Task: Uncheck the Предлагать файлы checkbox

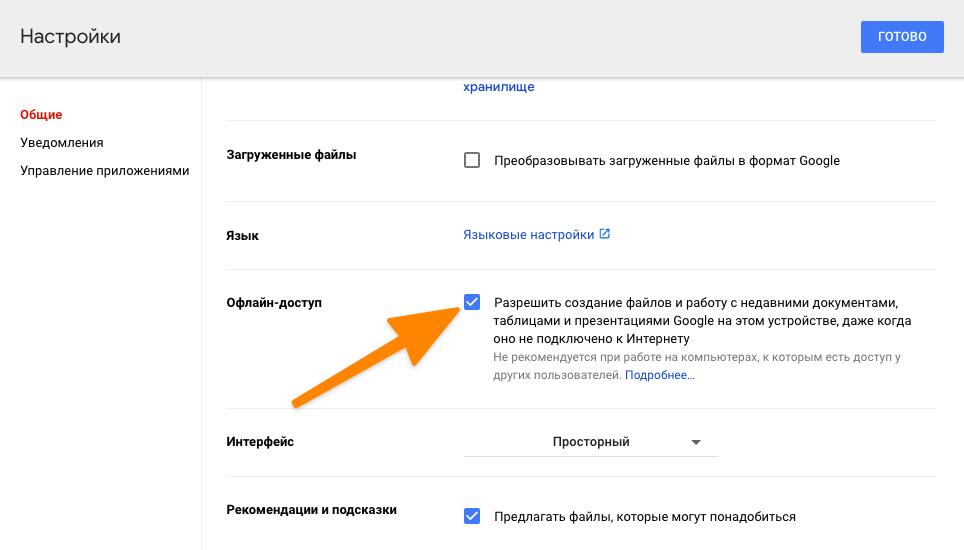Action: tap(472, 516)
